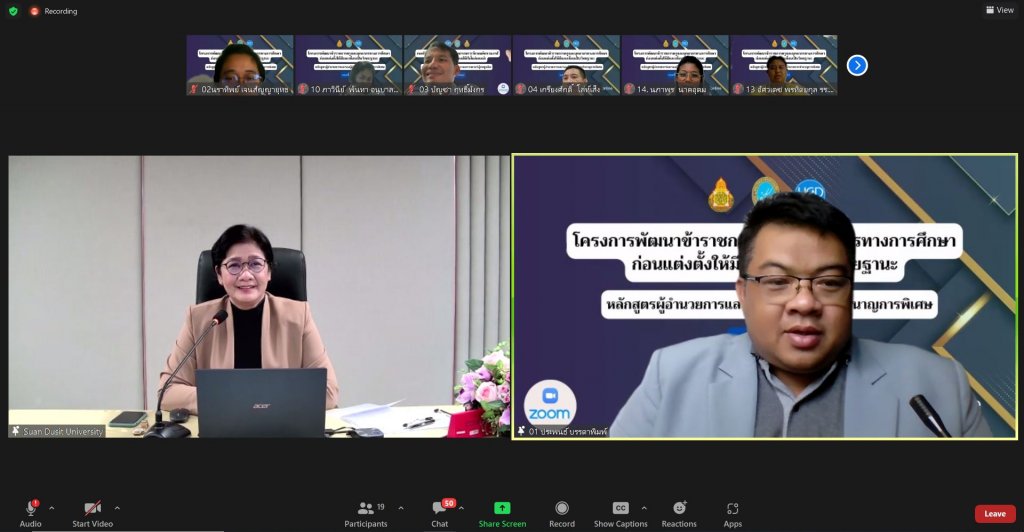
Task: Start Video with the camera icon
Action: coord(92,509)
